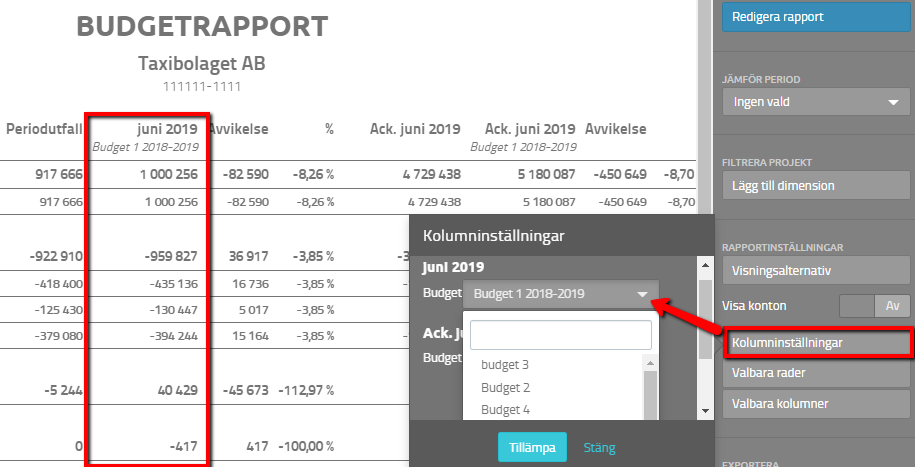Click the bold value 917 666
915x467 pixels.
click(61, 174)
